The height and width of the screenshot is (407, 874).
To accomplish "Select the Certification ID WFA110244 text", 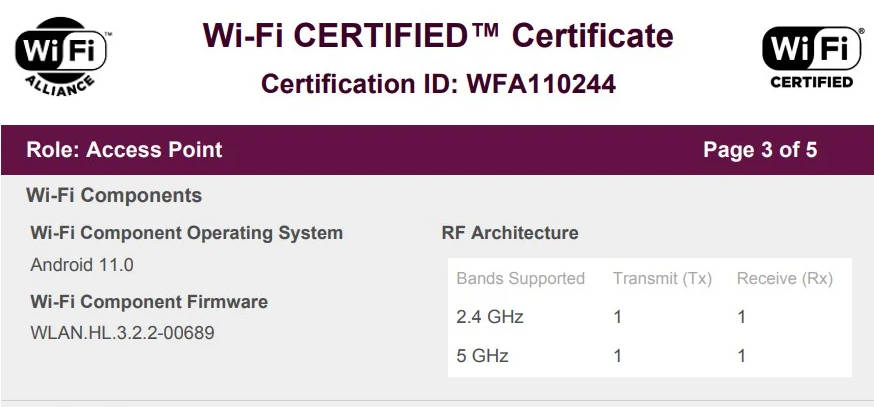I will click(438, 85).
